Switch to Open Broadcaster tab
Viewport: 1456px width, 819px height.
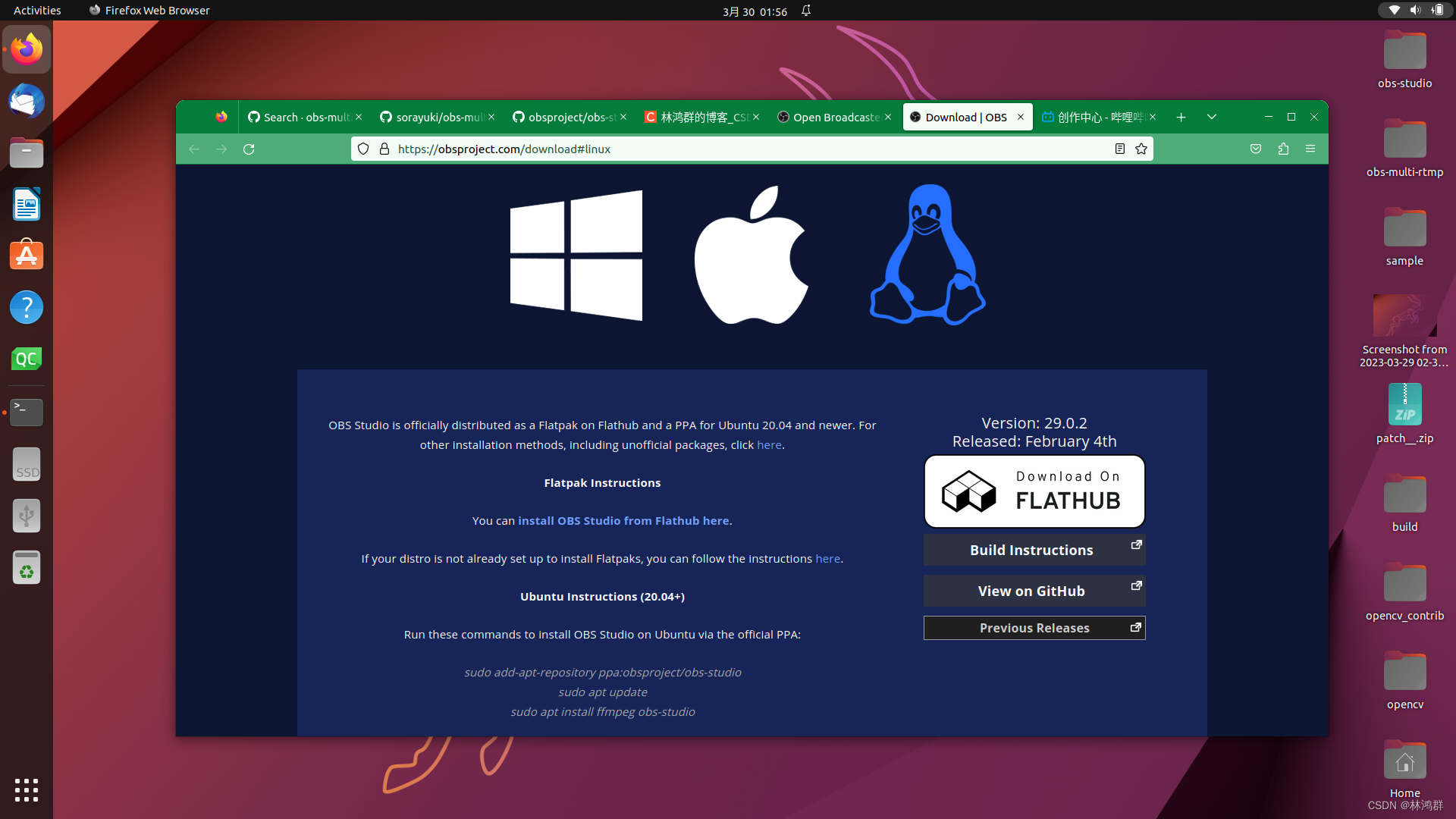tap(830, 117)
